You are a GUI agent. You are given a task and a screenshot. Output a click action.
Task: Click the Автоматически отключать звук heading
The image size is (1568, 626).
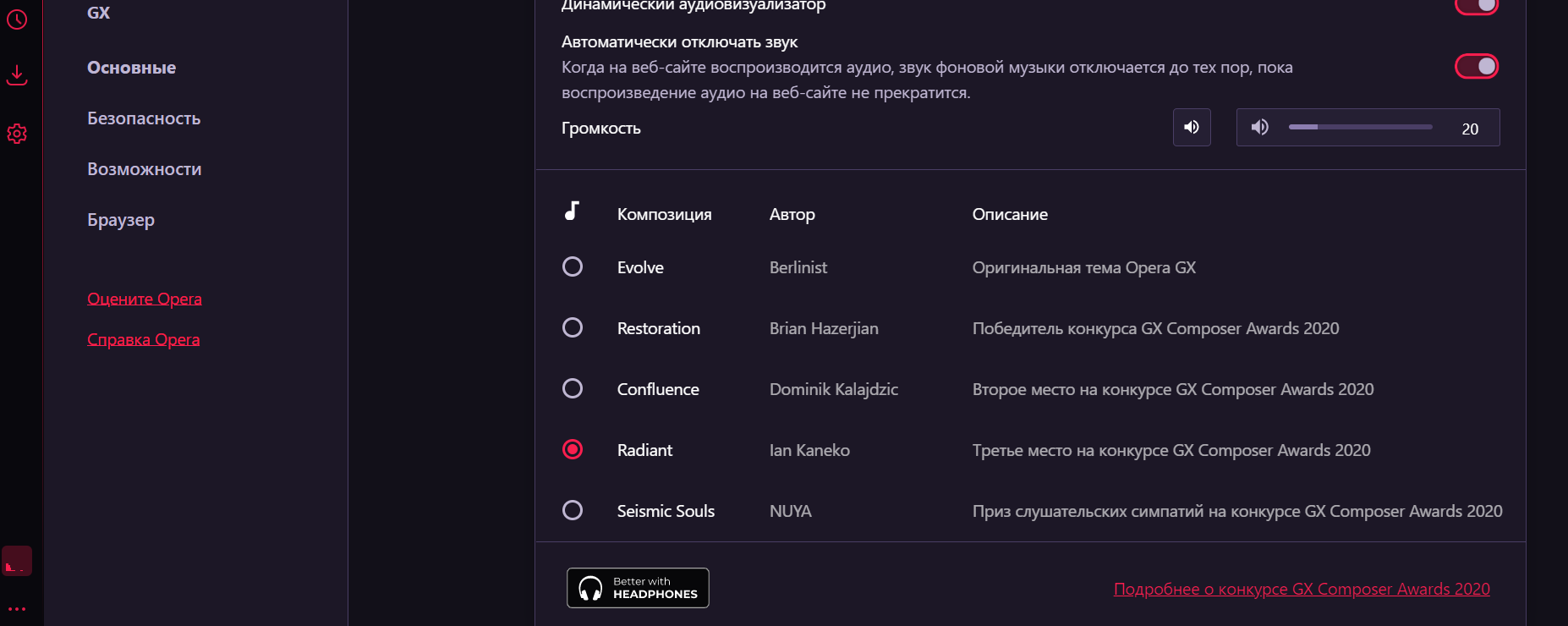(680, 42)
